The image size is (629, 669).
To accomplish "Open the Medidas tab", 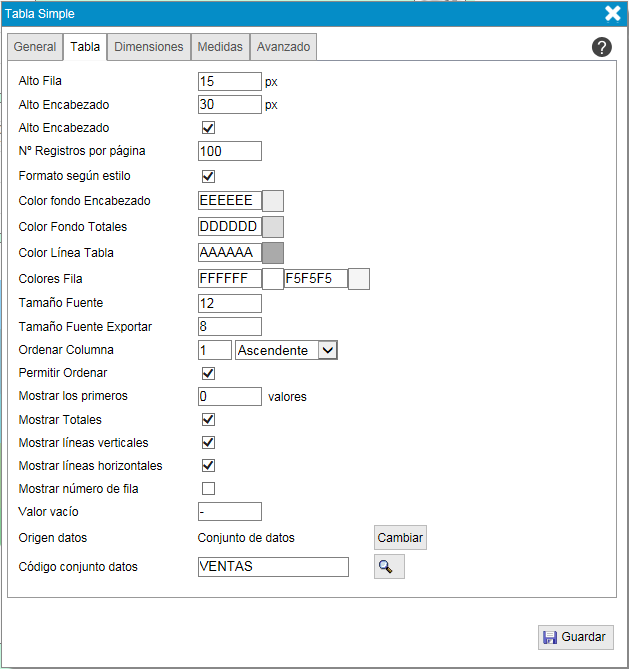I will pyautogui.click(x=219, y=47).
